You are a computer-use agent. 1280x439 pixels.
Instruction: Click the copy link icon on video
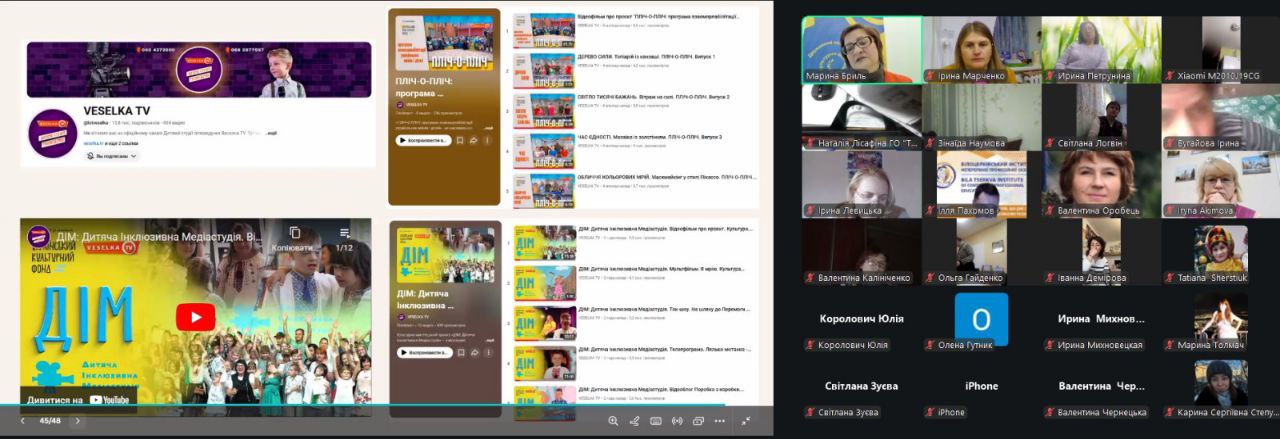tap(295, 234)
